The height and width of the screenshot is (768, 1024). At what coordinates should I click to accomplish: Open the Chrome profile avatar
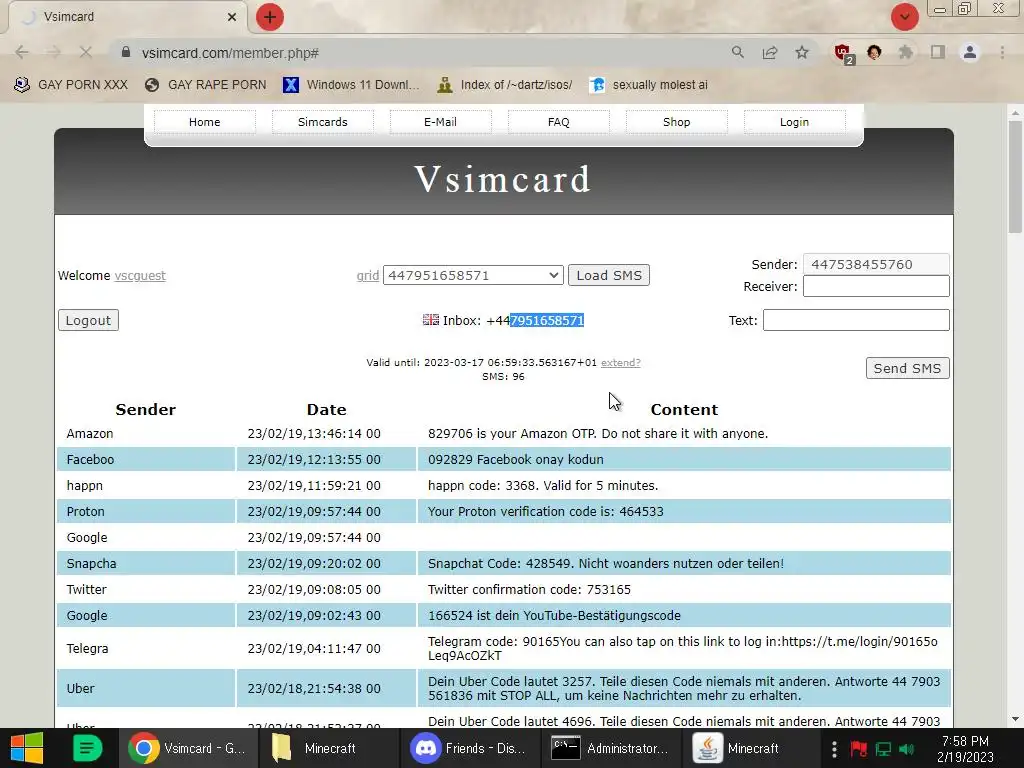970,52
